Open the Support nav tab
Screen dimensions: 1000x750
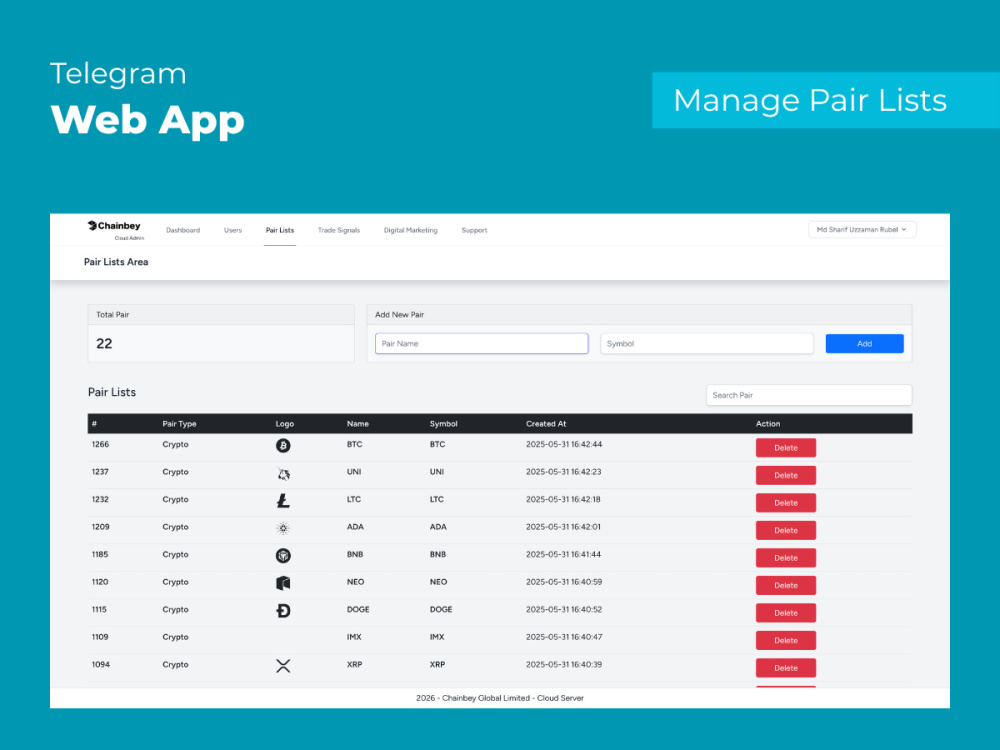tap(474, 230)
